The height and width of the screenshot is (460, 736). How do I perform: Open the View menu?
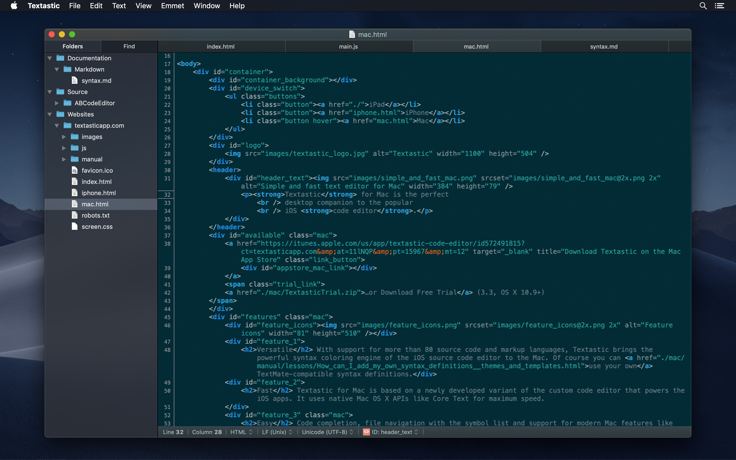click(143, 6)
